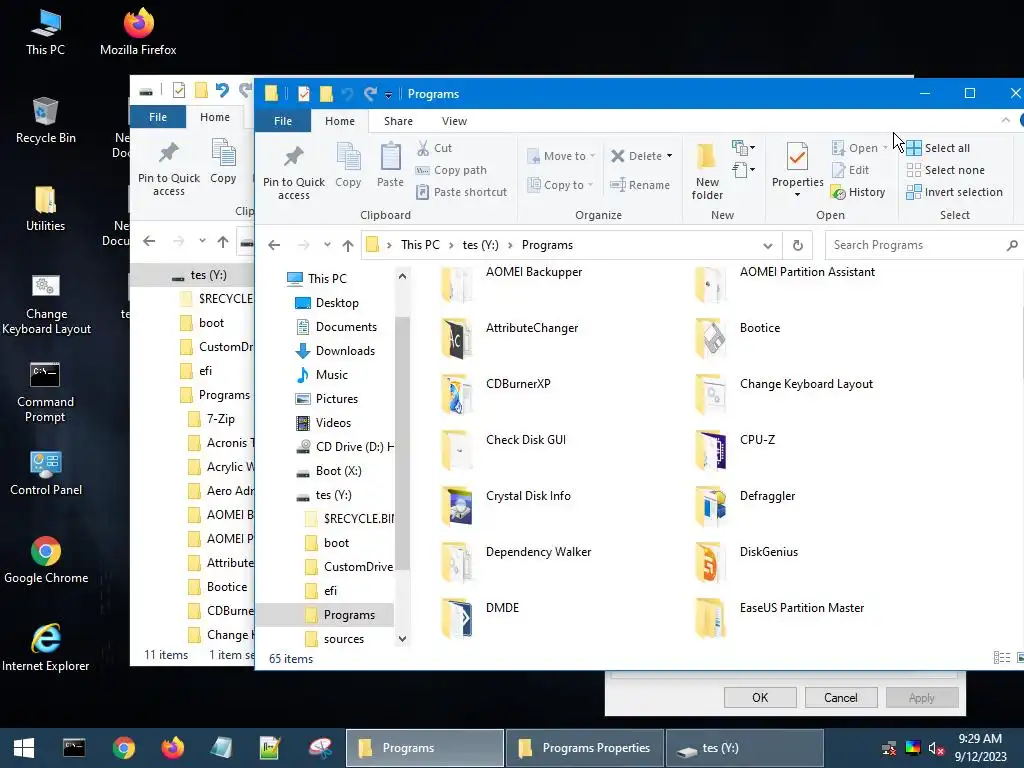Screen dimensions: 1024x768
Task: Switch to the View tab
Action: (454, 121)
